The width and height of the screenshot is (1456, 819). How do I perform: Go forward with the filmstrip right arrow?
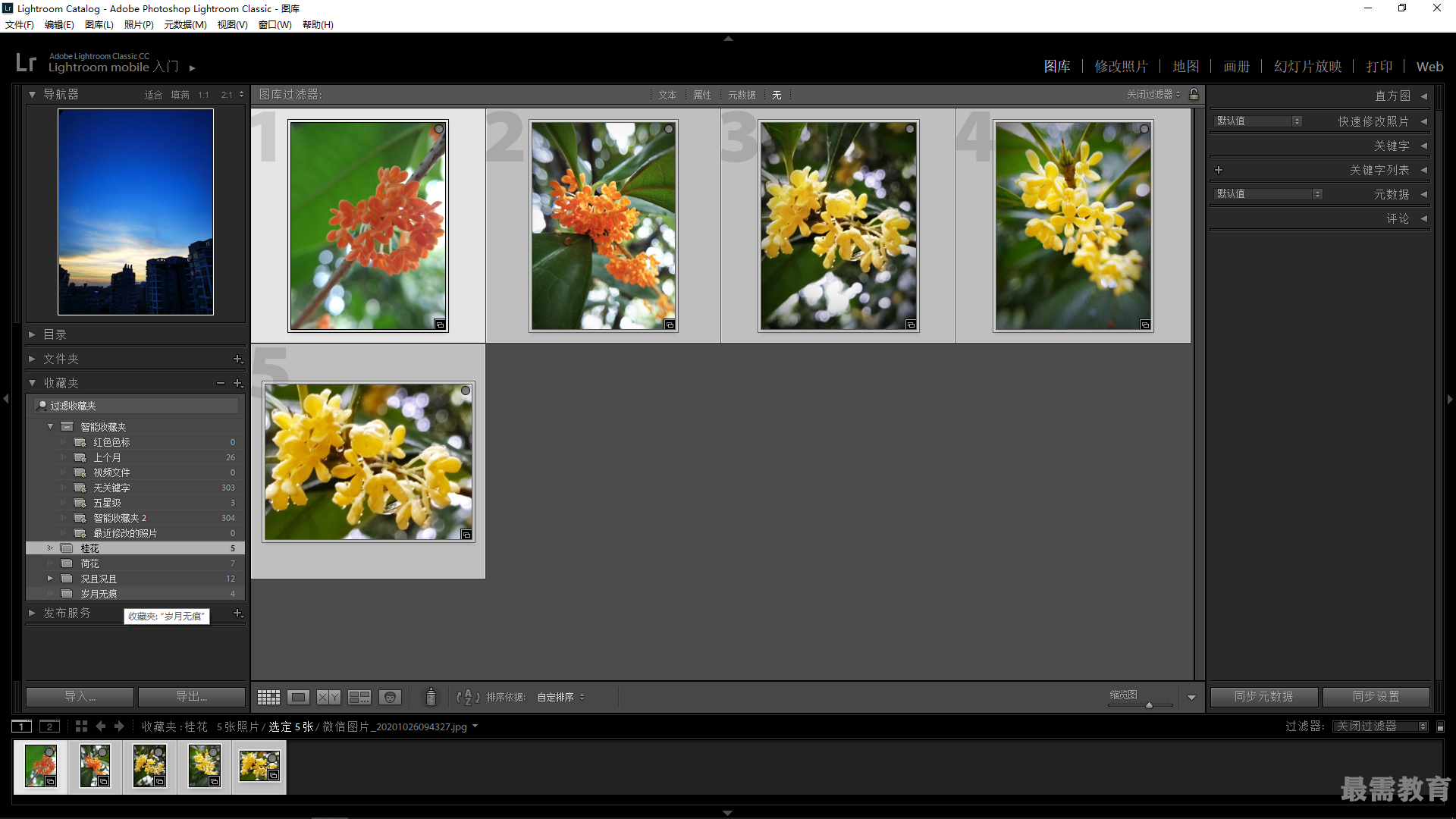(x=119, y=726)
